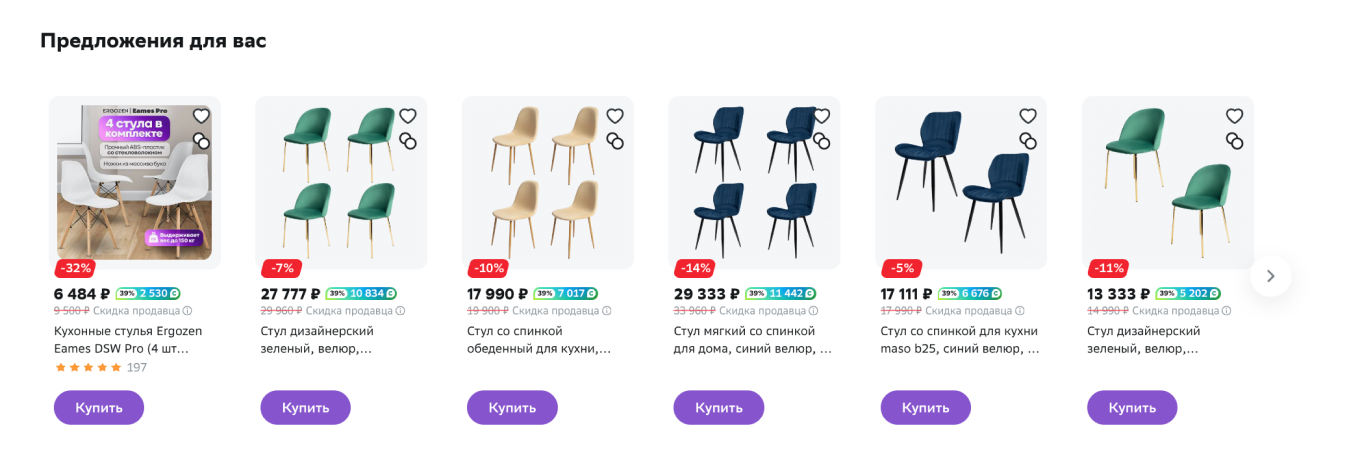The image size is (1360, 467).
Task: Click the 39% 10 834 bonus badge
Action: [361, 294]
